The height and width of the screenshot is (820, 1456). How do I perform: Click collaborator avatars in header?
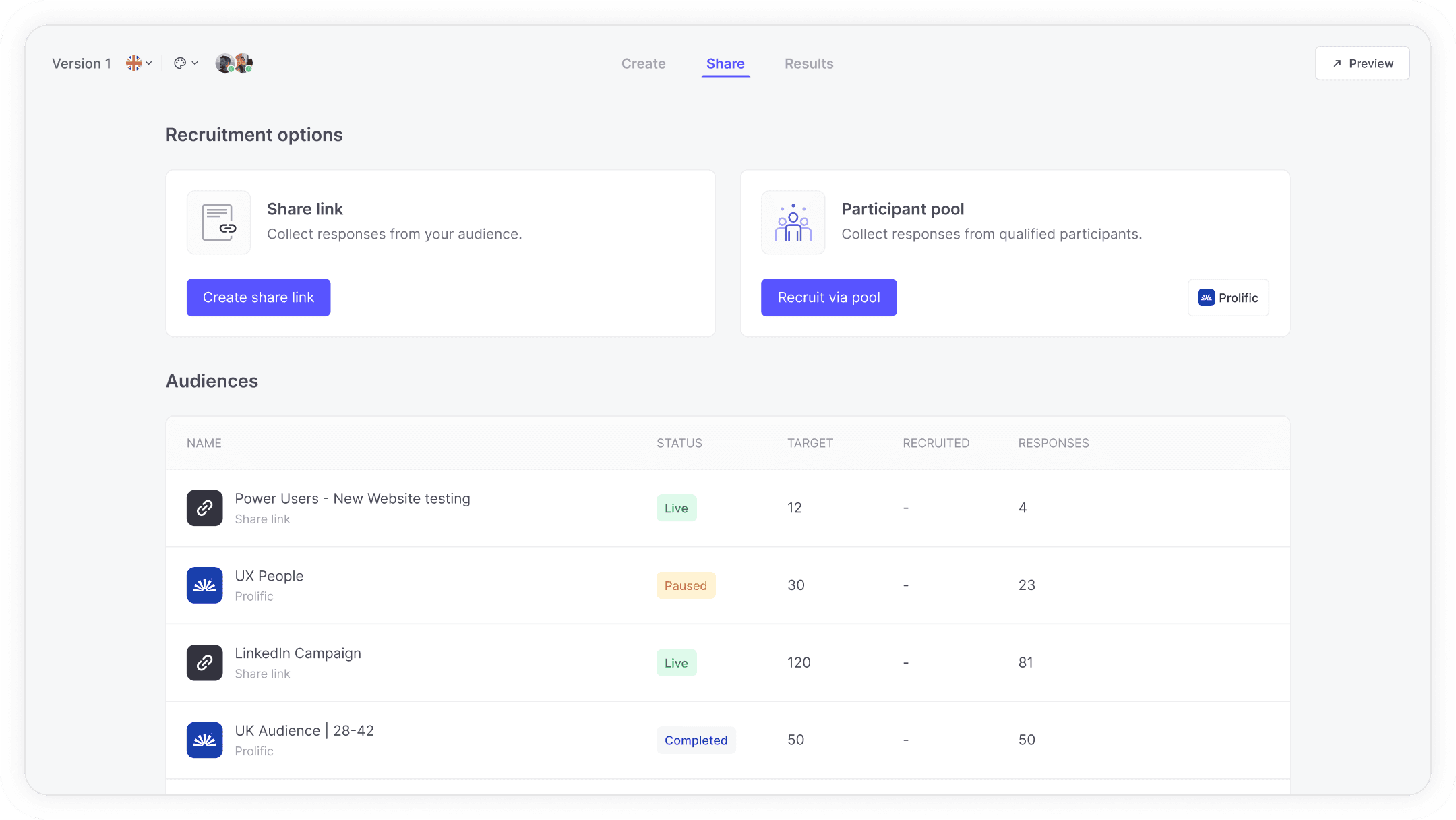234,63
